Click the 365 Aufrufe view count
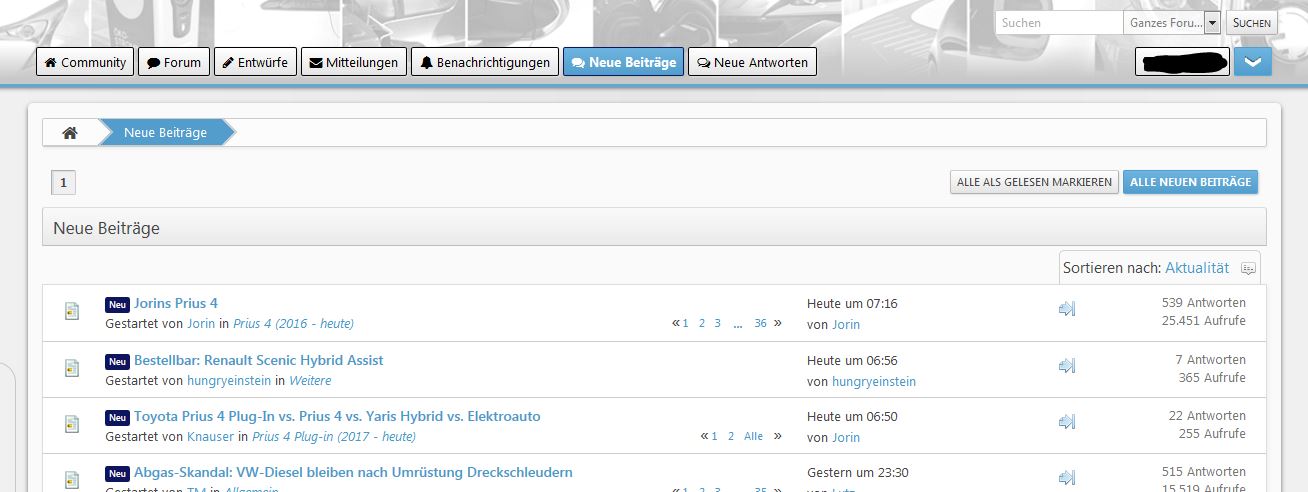The width and height of the screenshot is (1308, 492). point(1212,378)
